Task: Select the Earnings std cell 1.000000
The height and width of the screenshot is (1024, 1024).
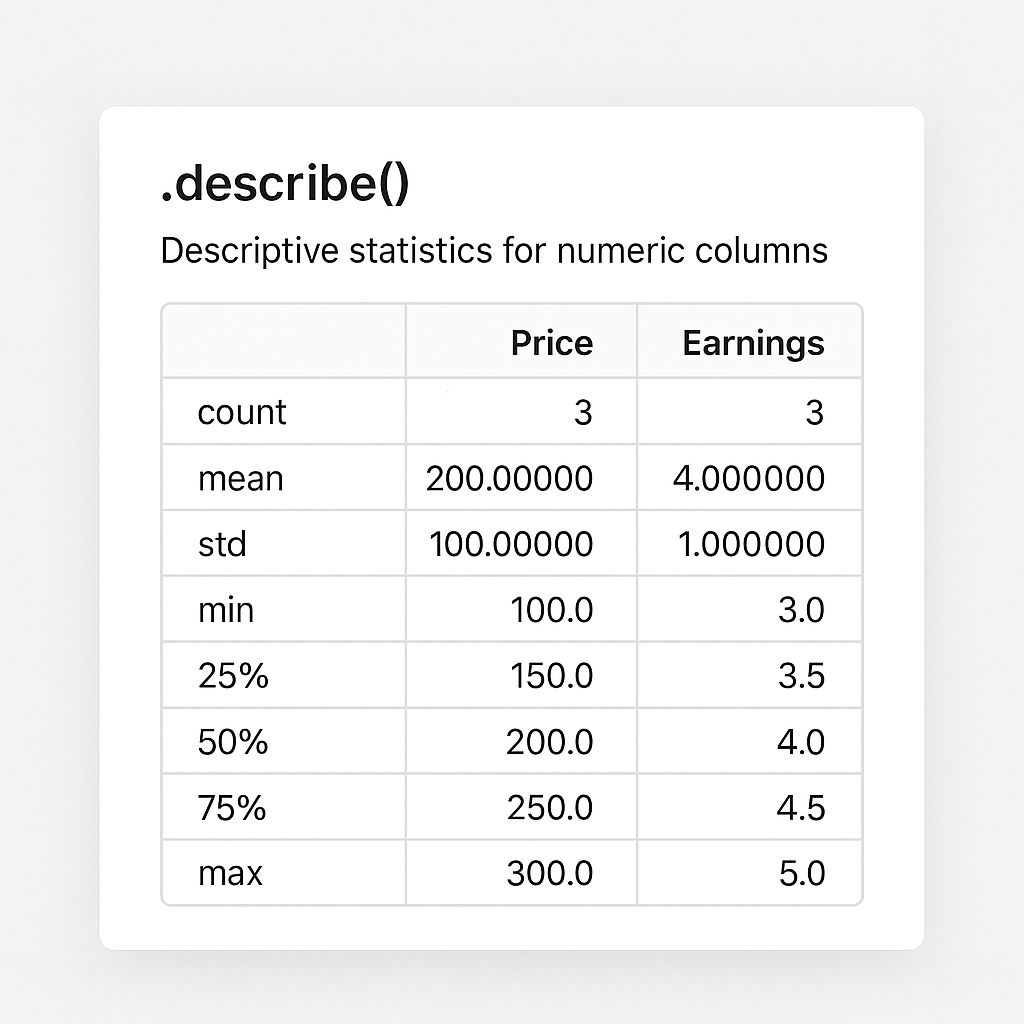Action: (749, 544)
